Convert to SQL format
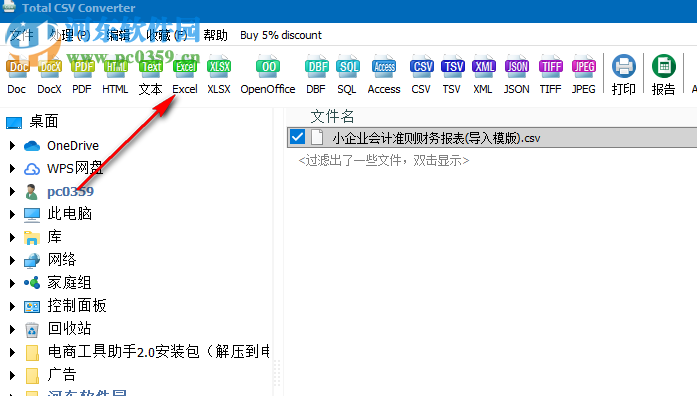The image size is (697, 396). point(347,76)
